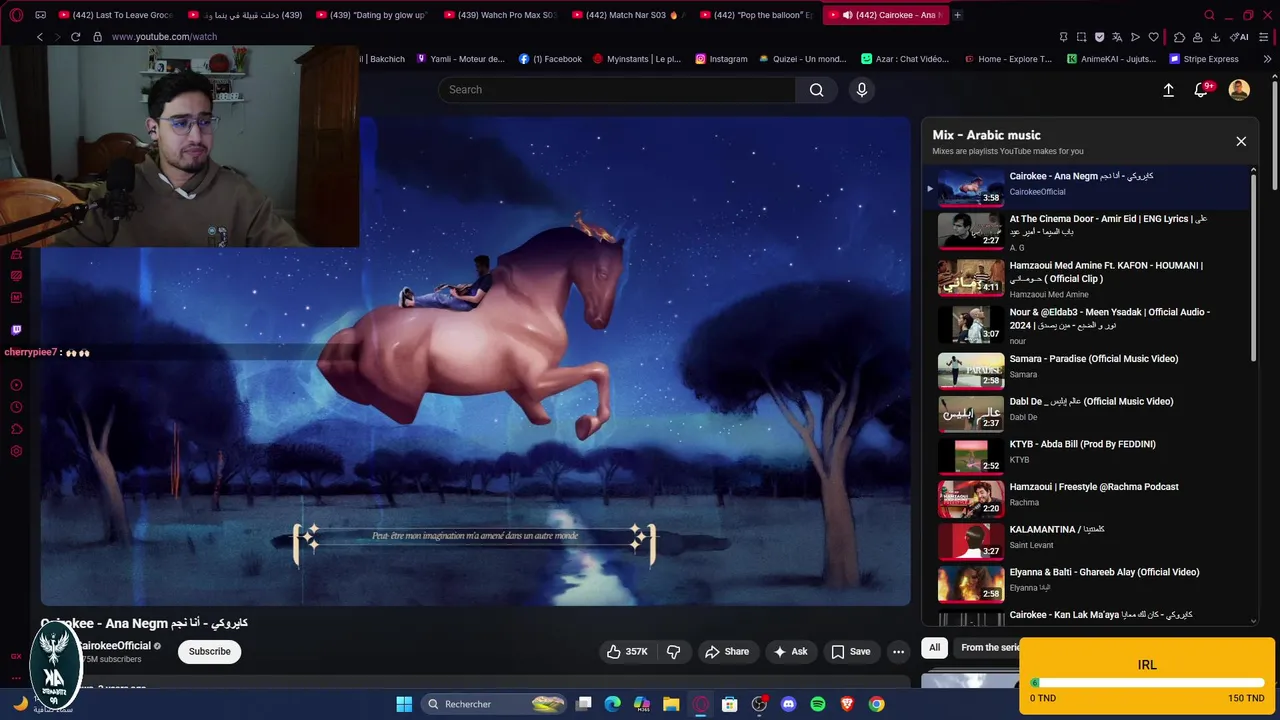1280x720 pixels.
Task: Go forward in browser history
Action: click(56, 37)
